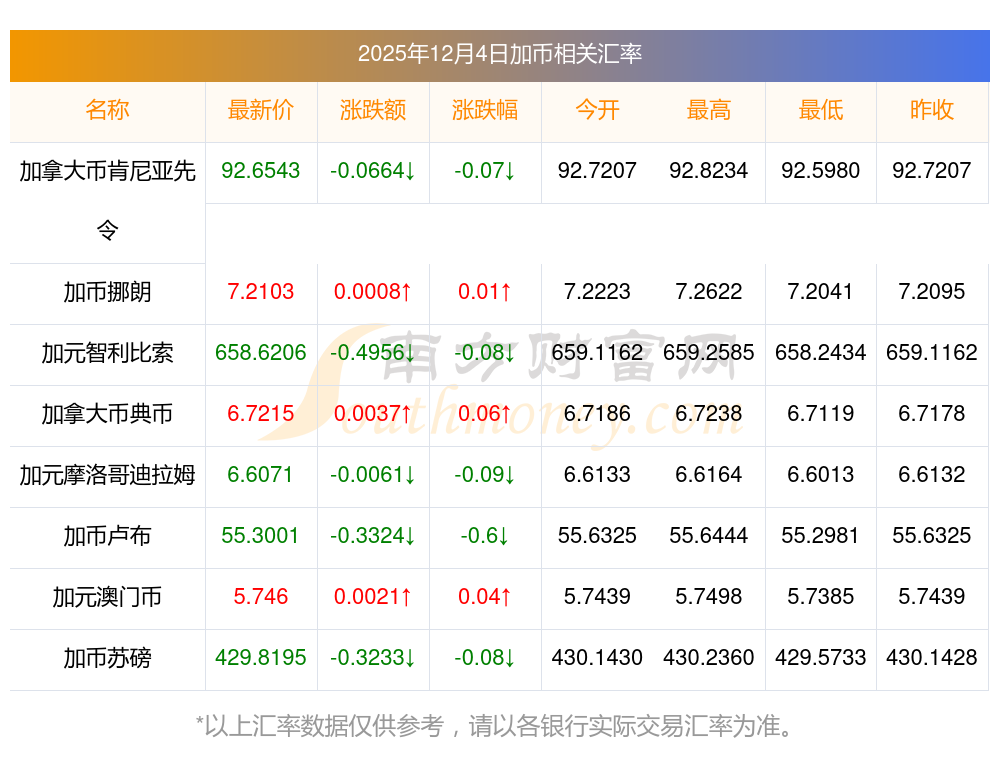The width and height of the screenshot is (1000, 757).
Task: Click the 加币卢布 change percent -0.6↓
Action: (485, 536)
